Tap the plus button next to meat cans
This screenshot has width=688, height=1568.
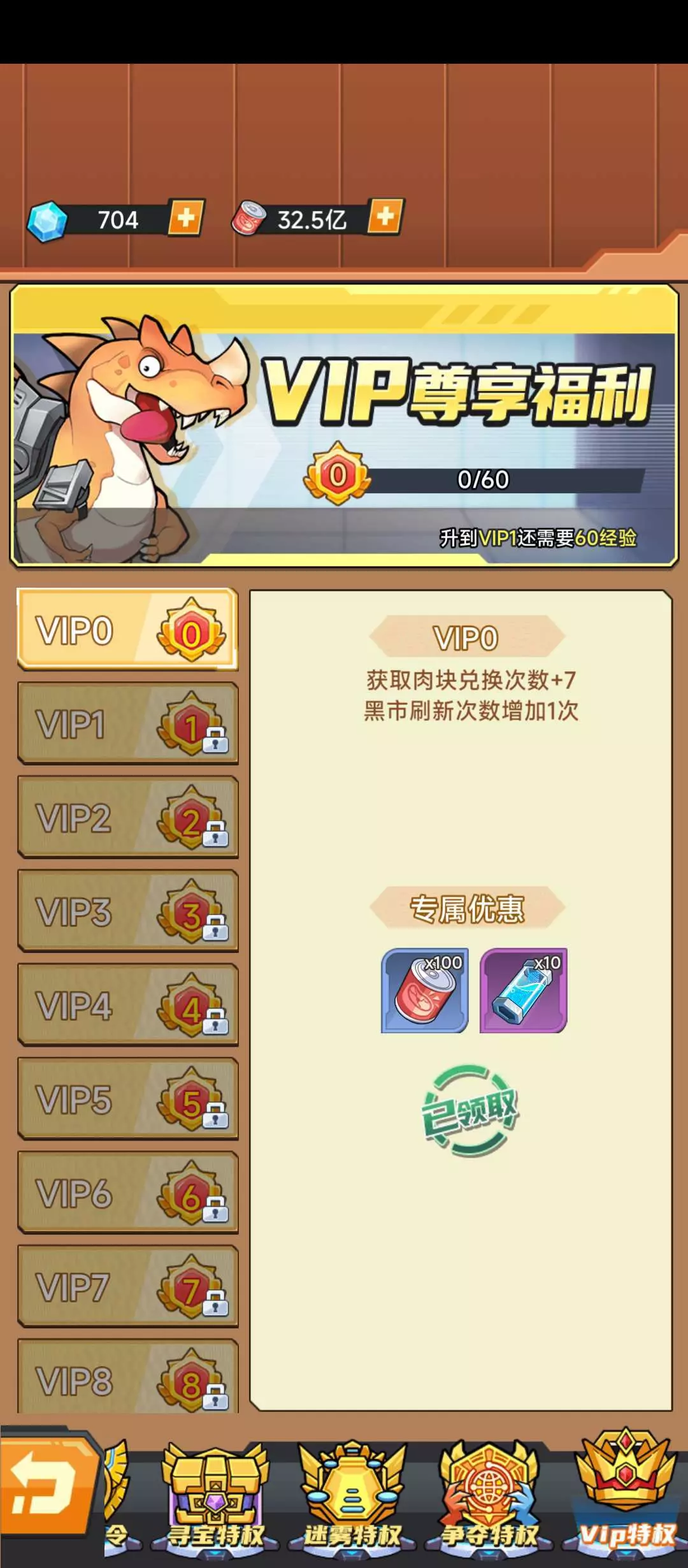(x=385, y=217)
